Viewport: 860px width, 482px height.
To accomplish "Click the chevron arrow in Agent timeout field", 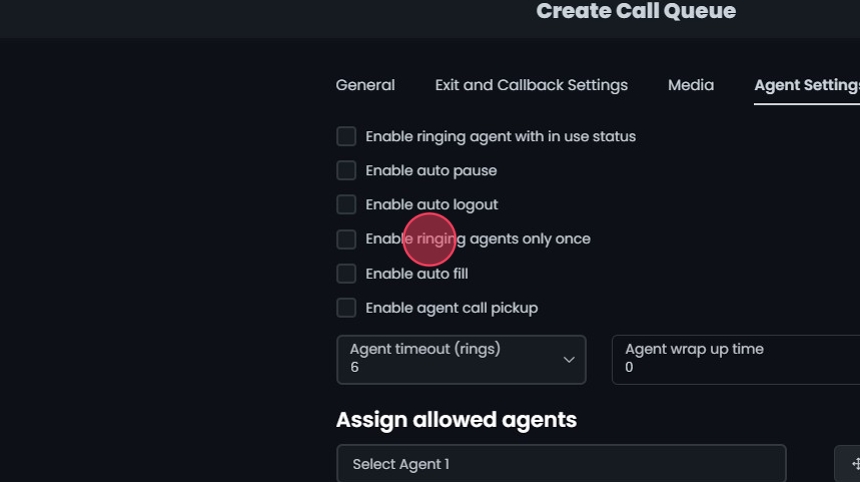I will click(569, 360).
